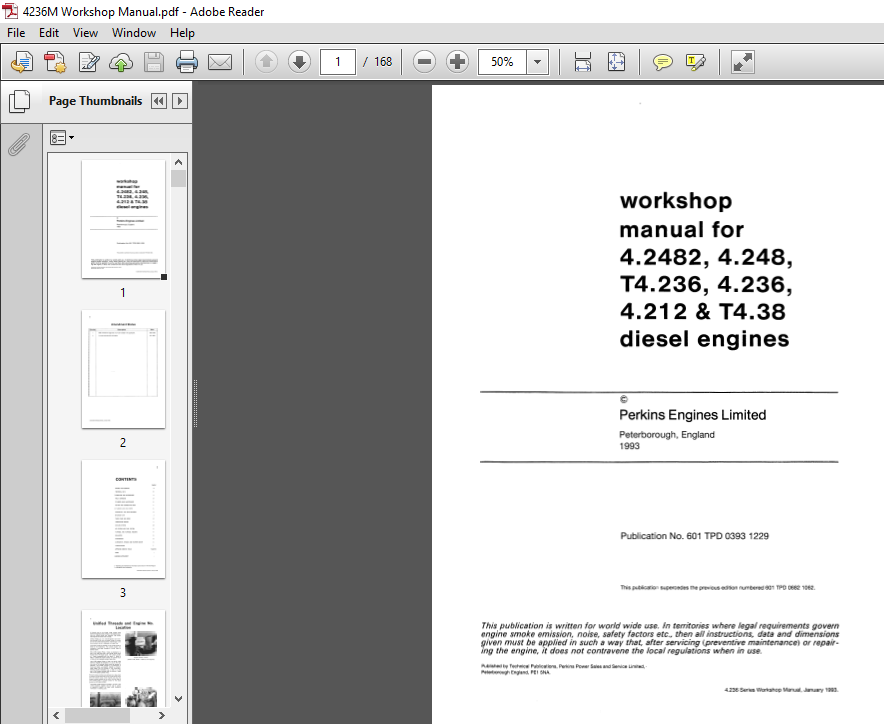Select the Highlight text tool icon
Image resolution: width=884 pixels, height=724 pixels.
[x=696, y=62]
